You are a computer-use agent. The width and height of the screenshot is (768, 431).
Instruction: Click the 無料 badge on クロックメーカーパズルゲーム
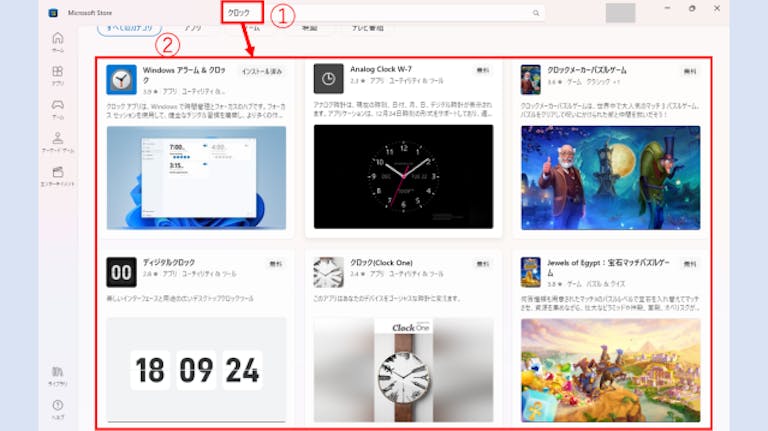(x=690, y=72)
